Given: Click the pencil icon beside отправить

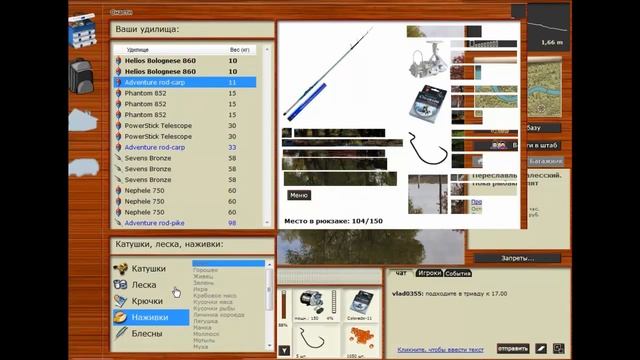Looking at the screenshot, I should [x=540, y=349].
